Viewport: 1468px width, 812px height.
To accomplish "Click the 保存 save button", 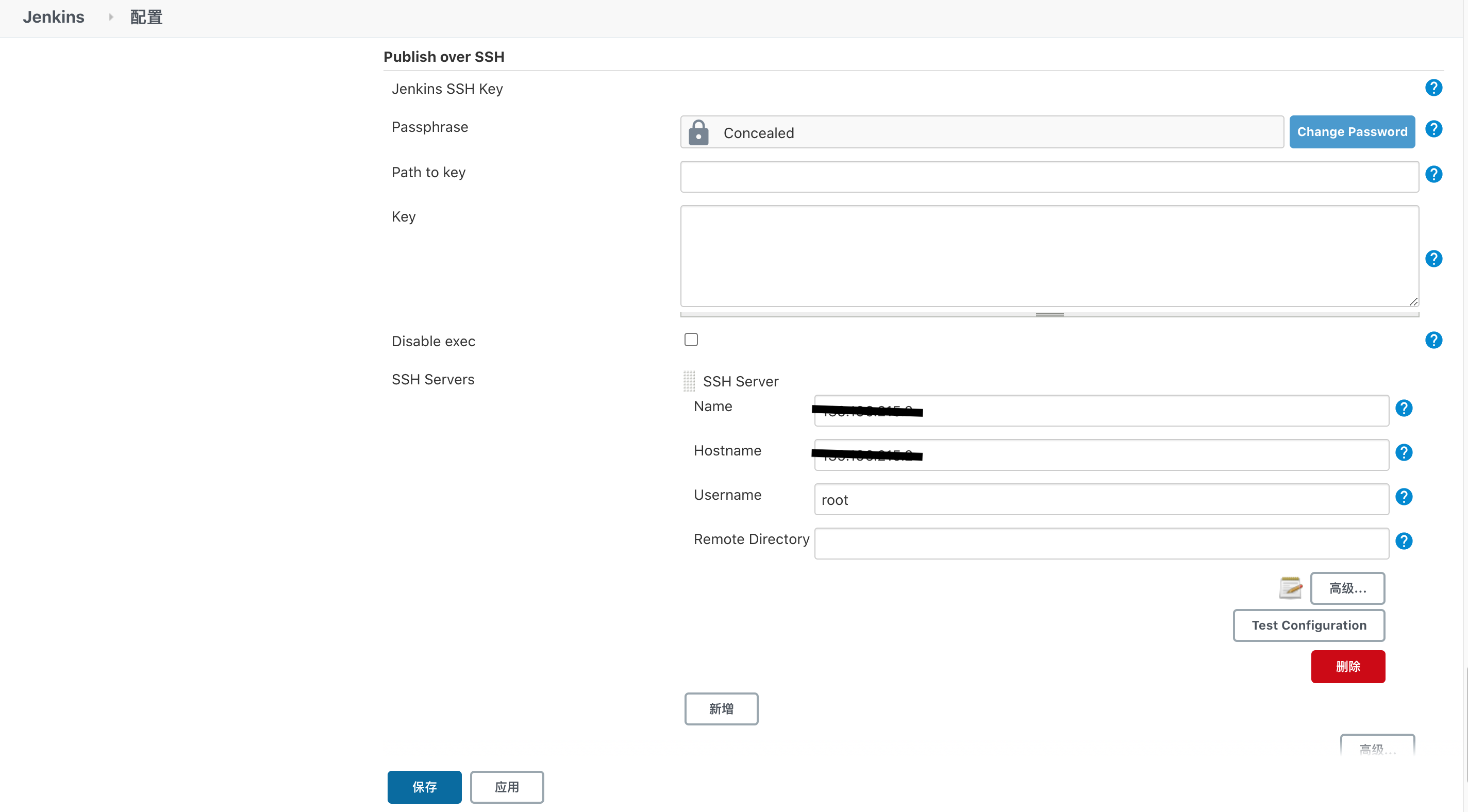I will pos(424,786).
